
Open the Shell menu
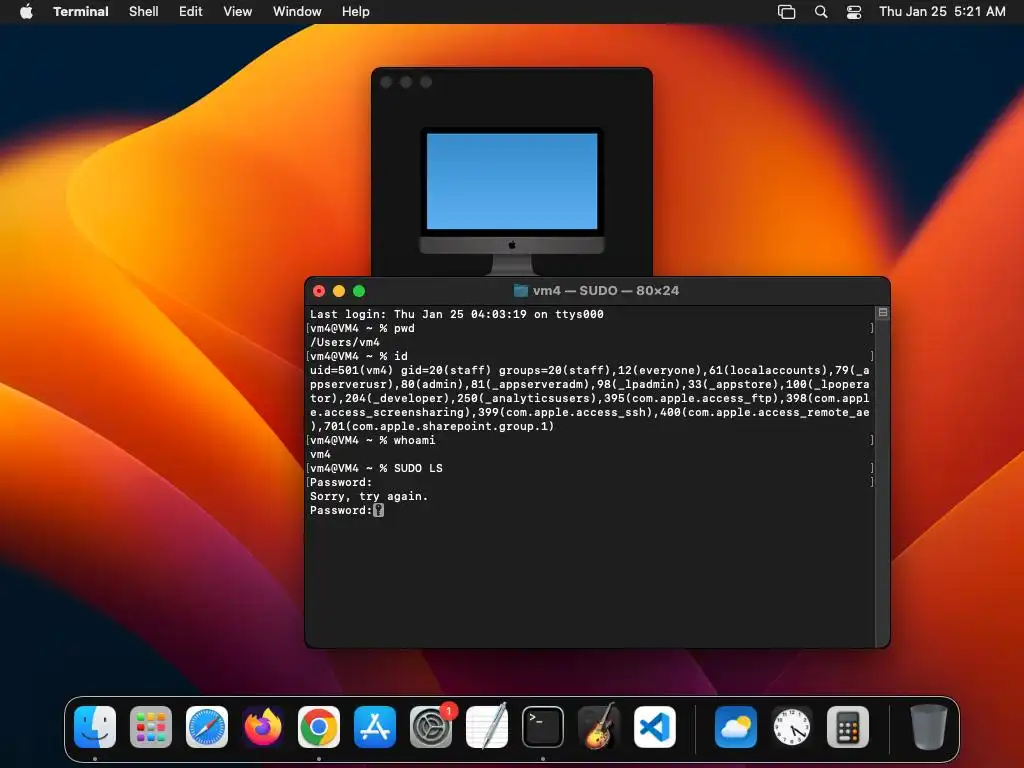(143, 11)
